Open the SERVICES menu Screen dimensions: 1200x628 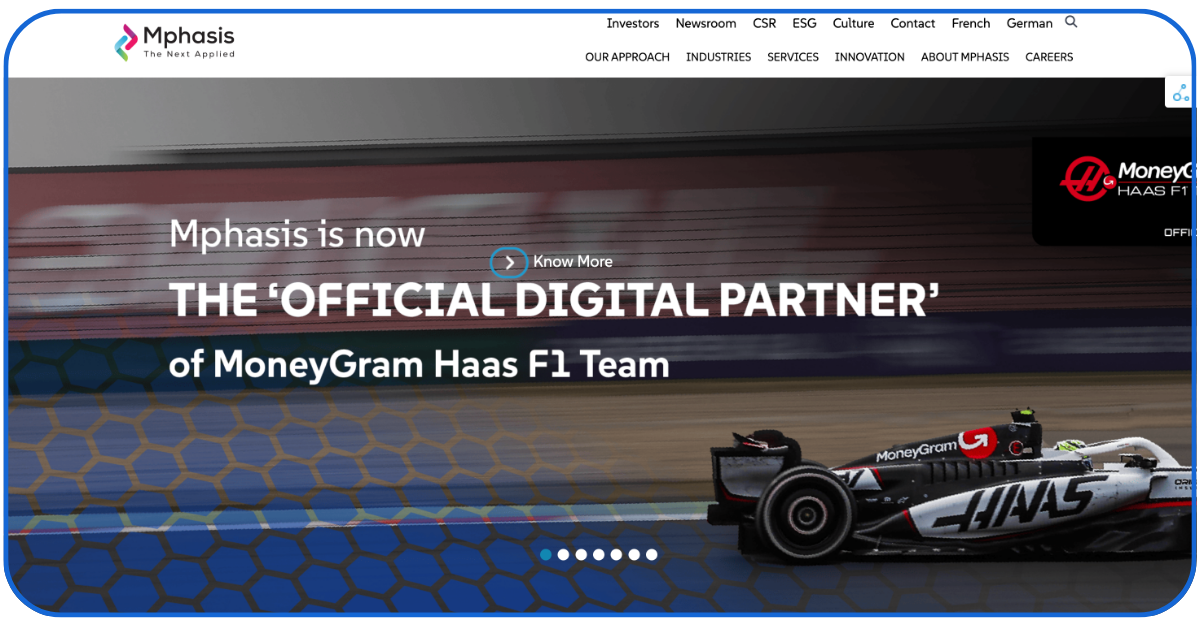point(793,57)
